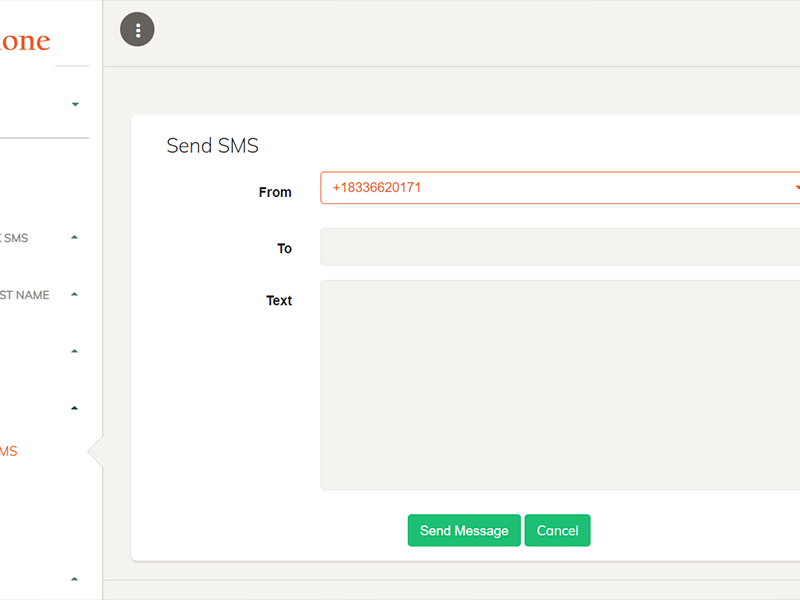Collapse the caret beside the SMS sidebar item
The width and height of the screenshot is (800, 600).
click(75, 238)
